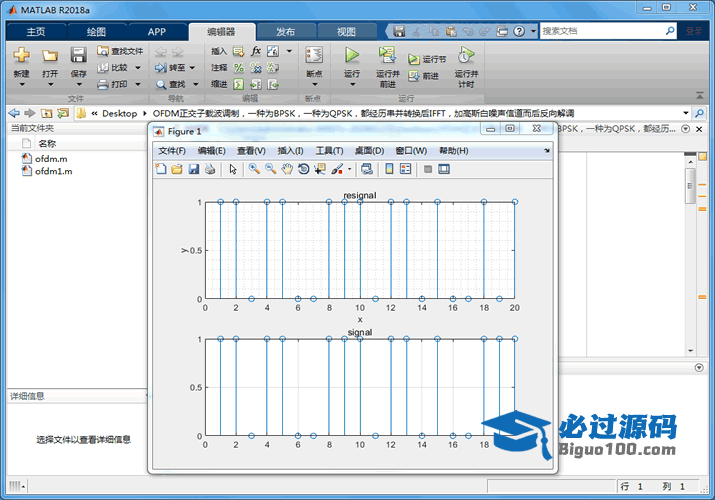Click the Zoom In tool in Figure toolbar
Image resolution: width=715 pixels, height=500 pixels.
click(254, 169)
